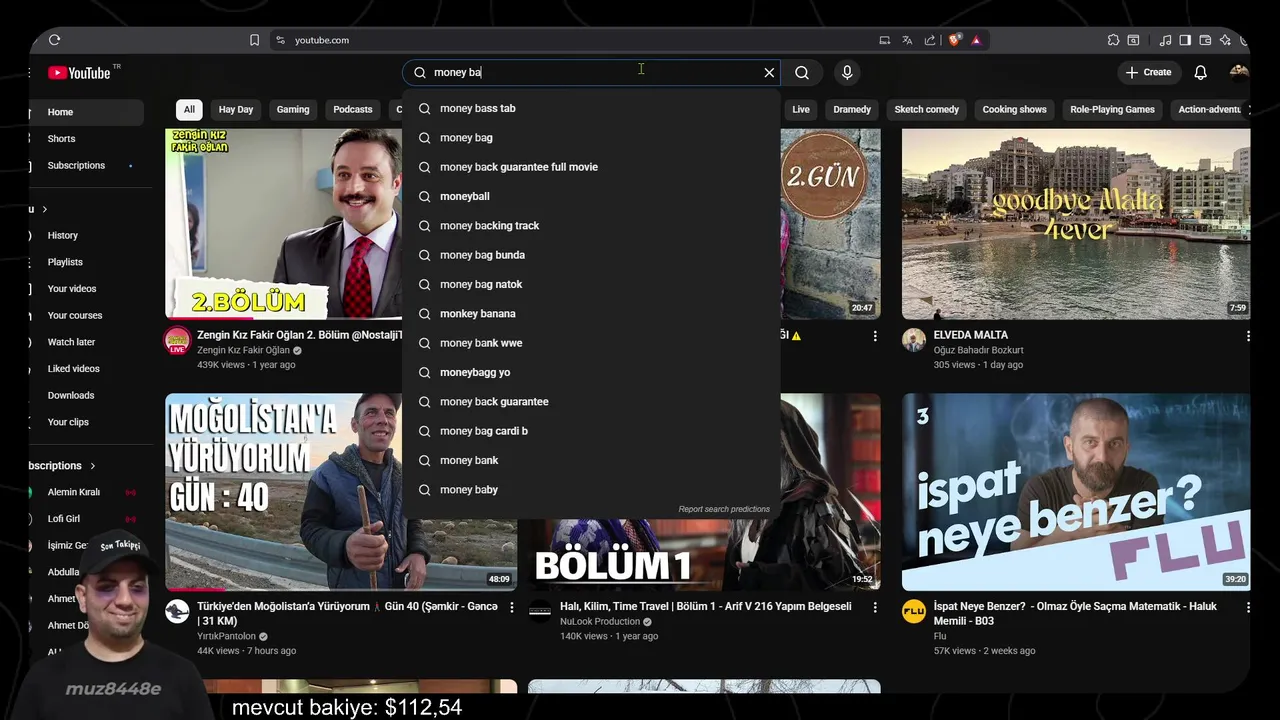Open Brave Shields lion icon
1280x720 pixels.
[955, 40]
